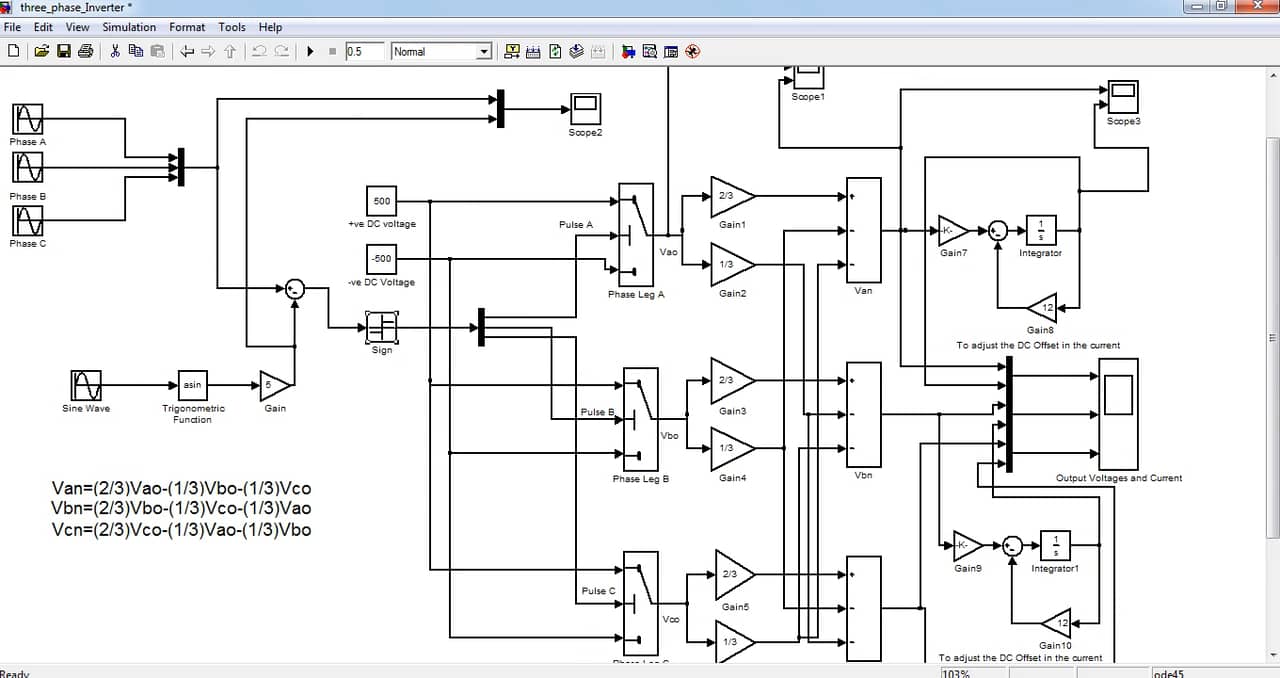Open the Tools menu
Screen dimensions: 1280x678
tap(232, 27)
